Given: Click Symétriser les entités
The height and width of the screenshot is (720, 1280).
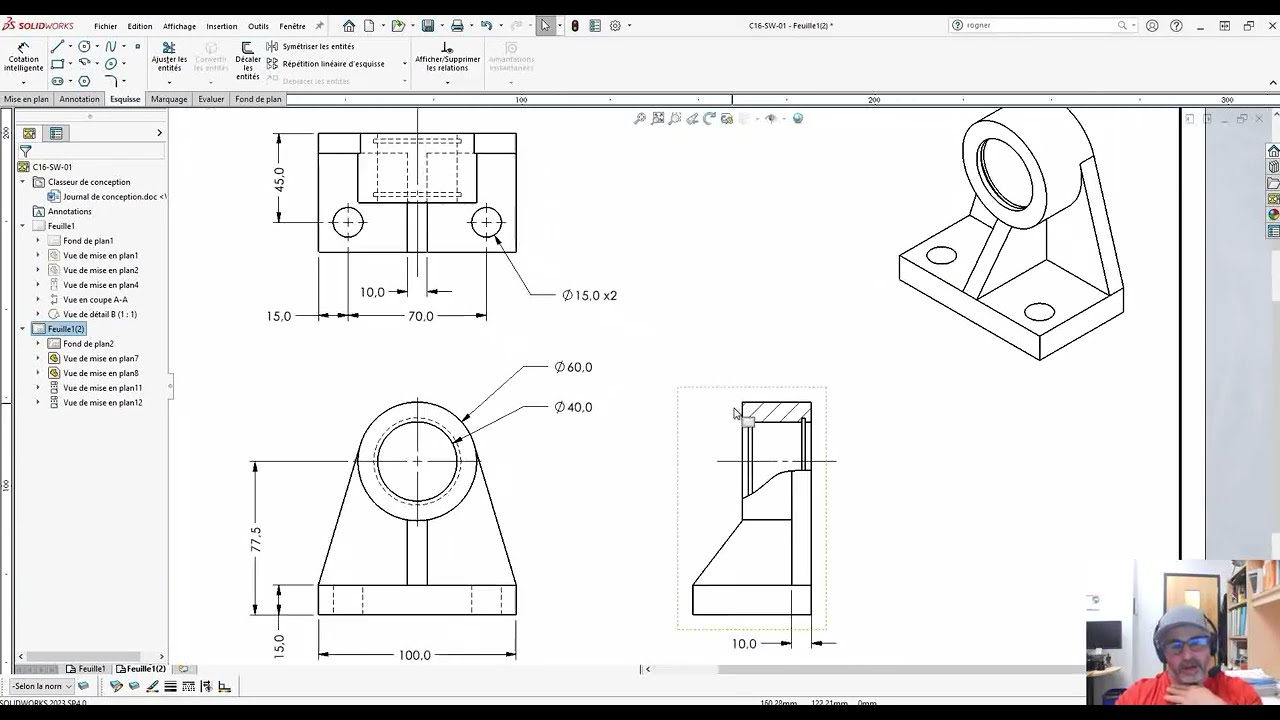Looking at the screenshot, I should pyautogui.click(x=310, y=46).
